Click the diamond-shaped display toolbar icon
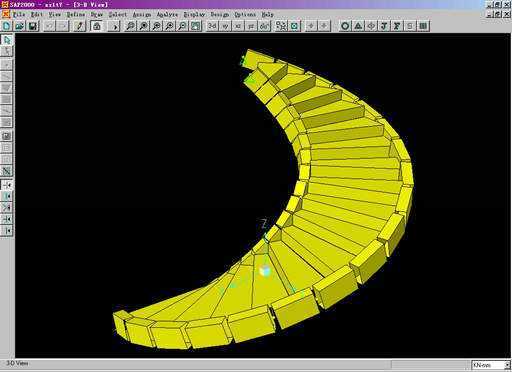The height and width of the screenshot is (372, 512). [371, 26]
